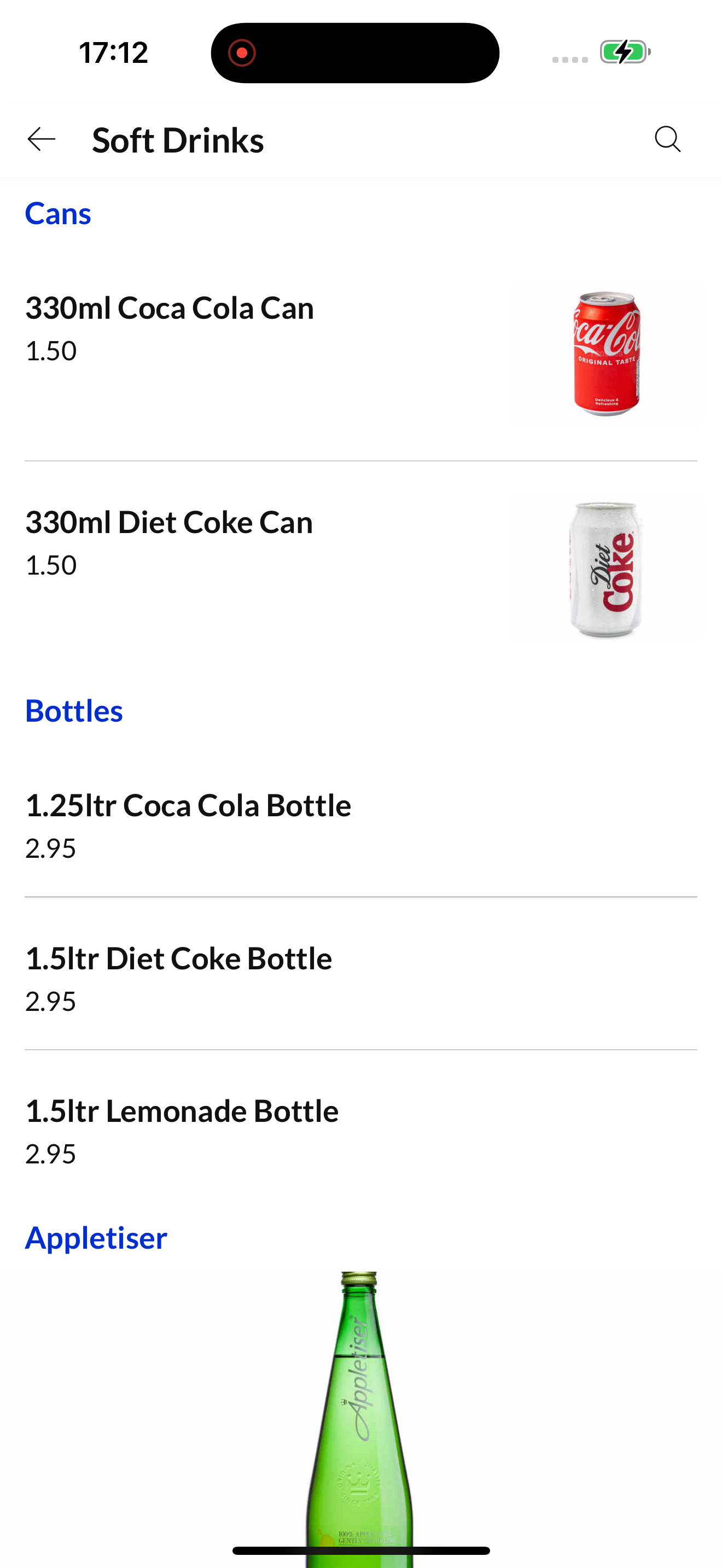Tap the home indicator bar
722x1568 pixels.
(361, 1551)
